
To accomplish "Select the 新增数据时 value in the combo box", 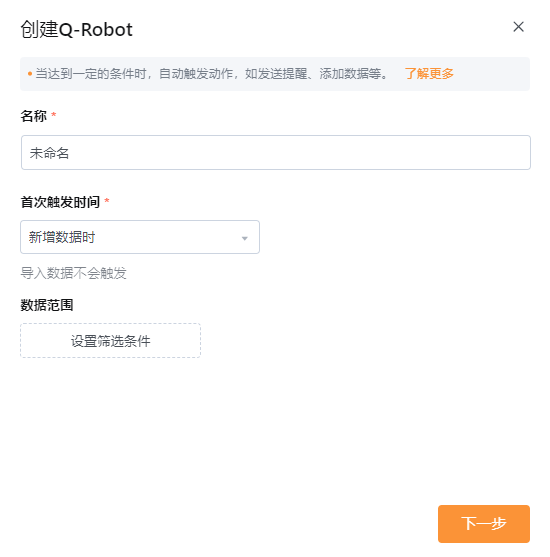I will (62, 237).
